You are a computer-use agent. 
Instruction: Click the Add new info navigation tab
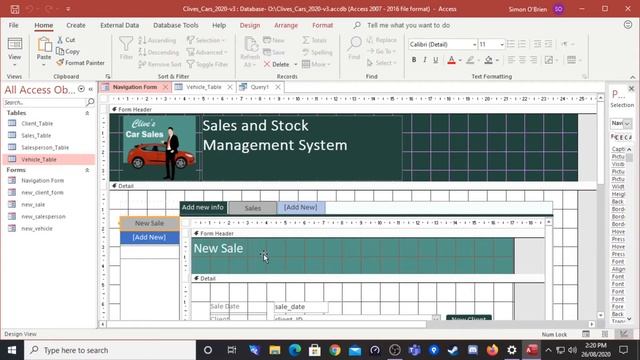203,207
